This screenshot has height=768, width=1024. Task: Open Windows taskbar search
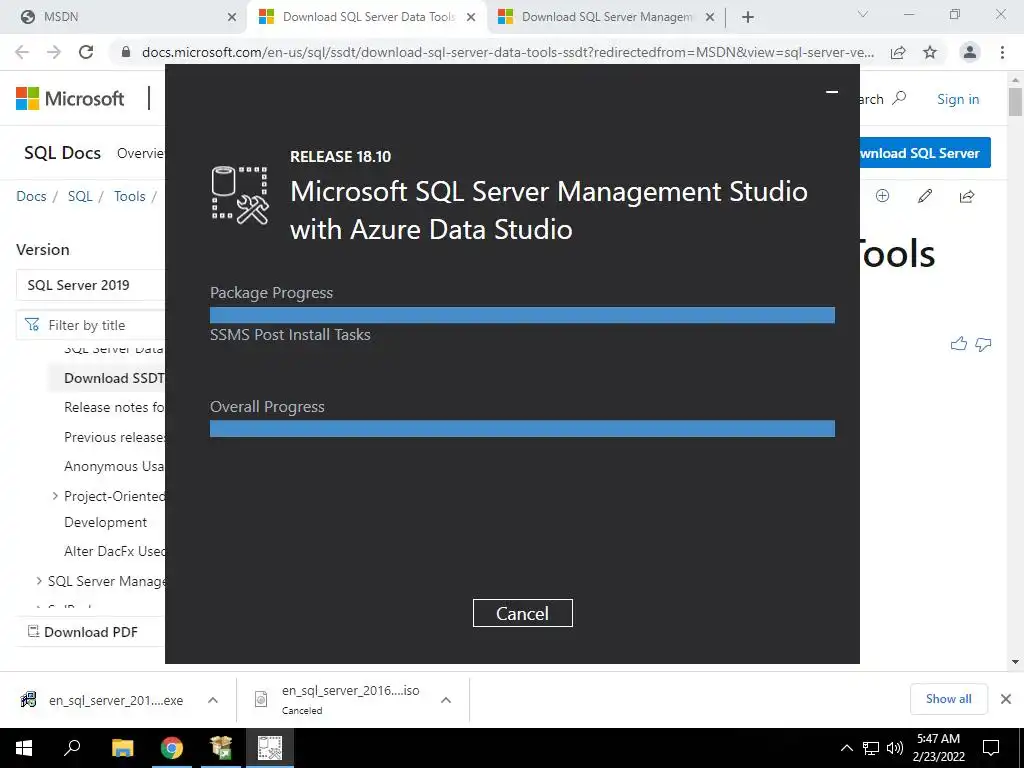click(72, 748)
